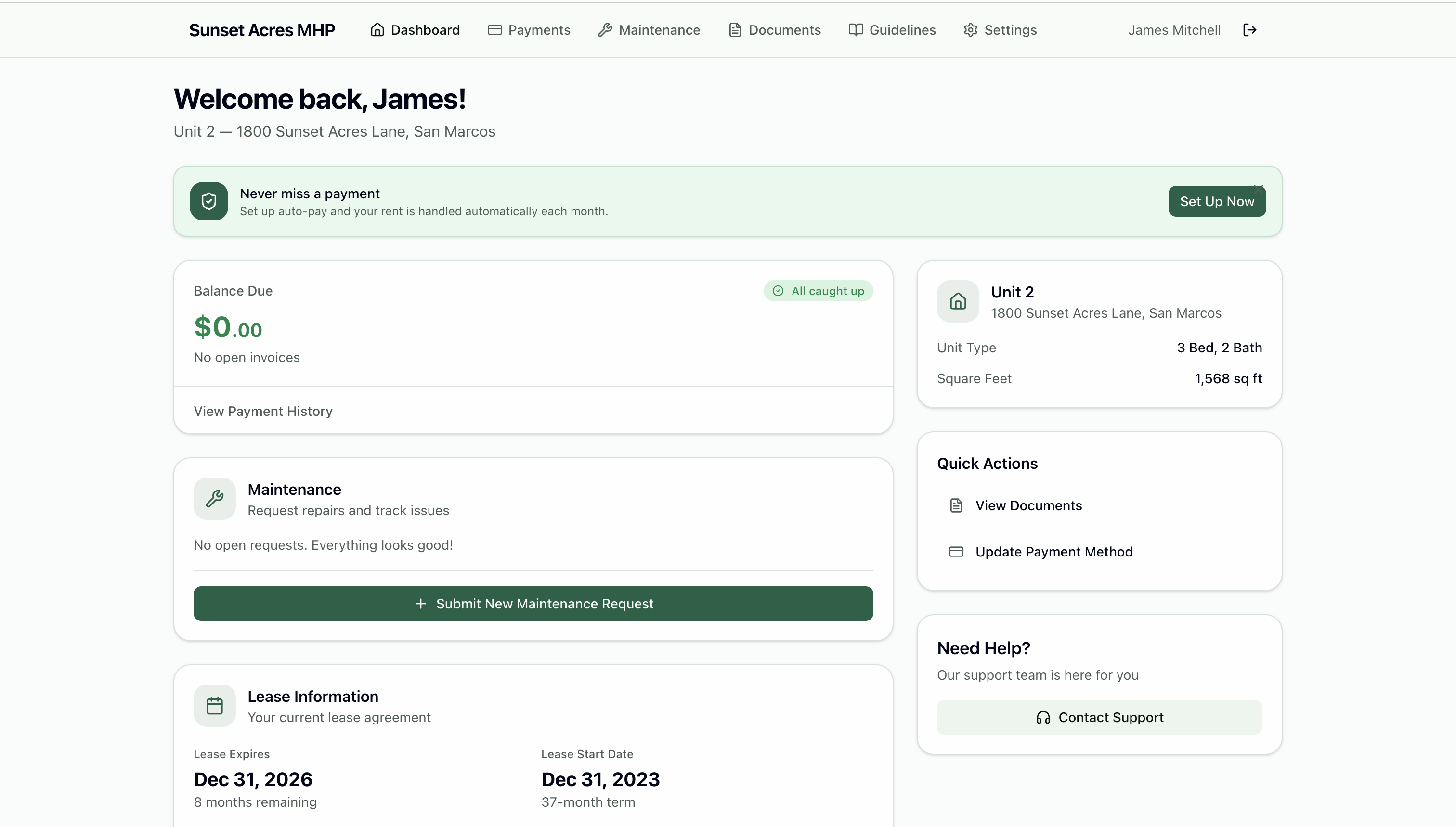
Task: Open the Guidelines nav item
Action: pyautogui.click(x=892, y=29)
